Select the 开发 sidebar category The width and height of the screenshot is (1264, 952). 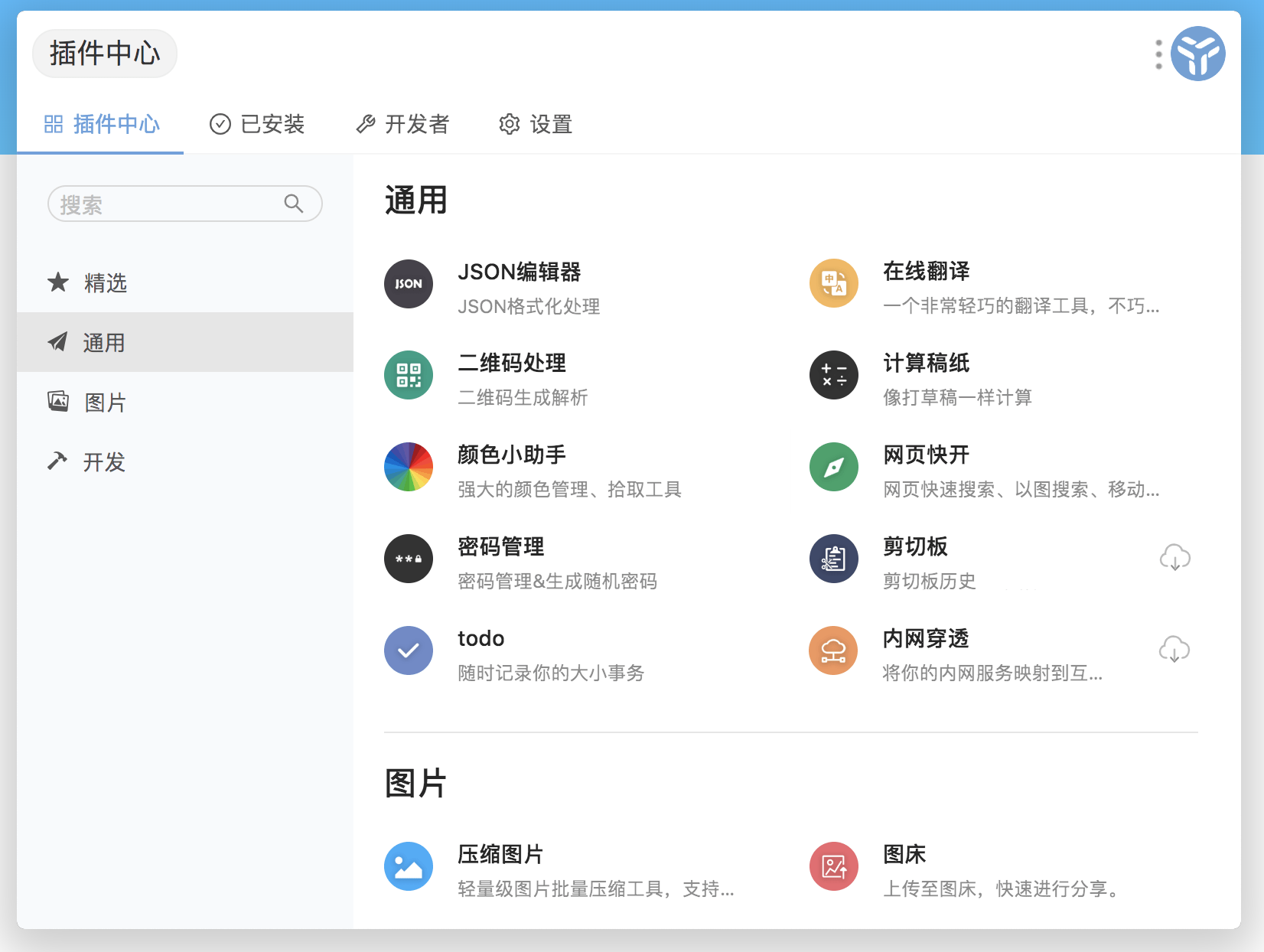104,462
